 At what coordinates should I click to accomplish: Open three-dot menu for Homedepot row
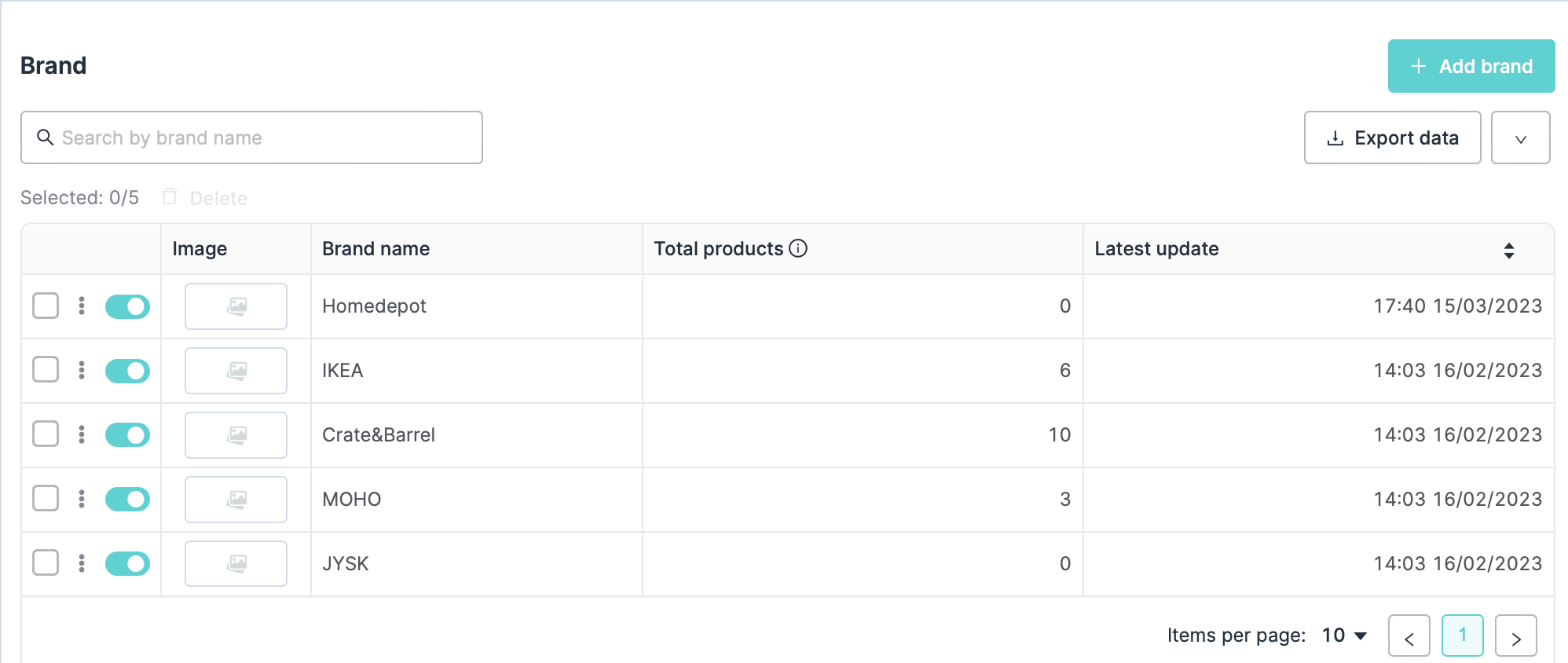coord(82,306)
